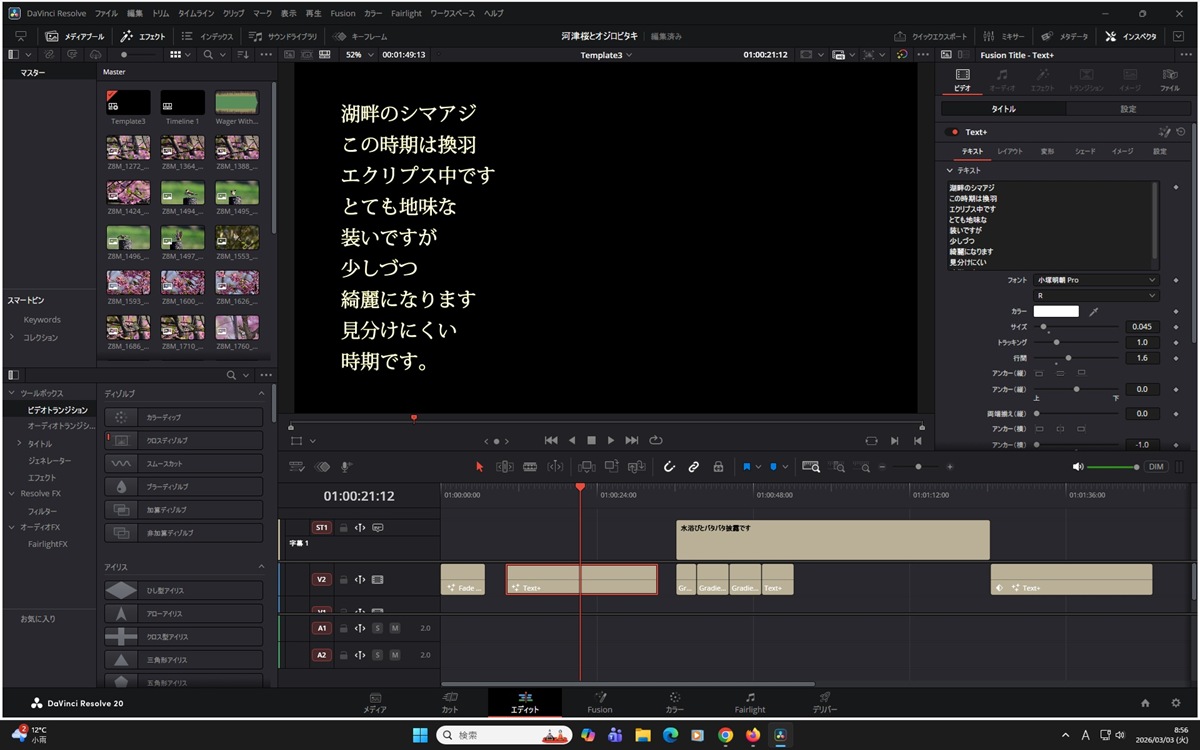Switch to the レイアウト tab in inspector
The height and width of the screenshot is (750, 1200).
1010,152
